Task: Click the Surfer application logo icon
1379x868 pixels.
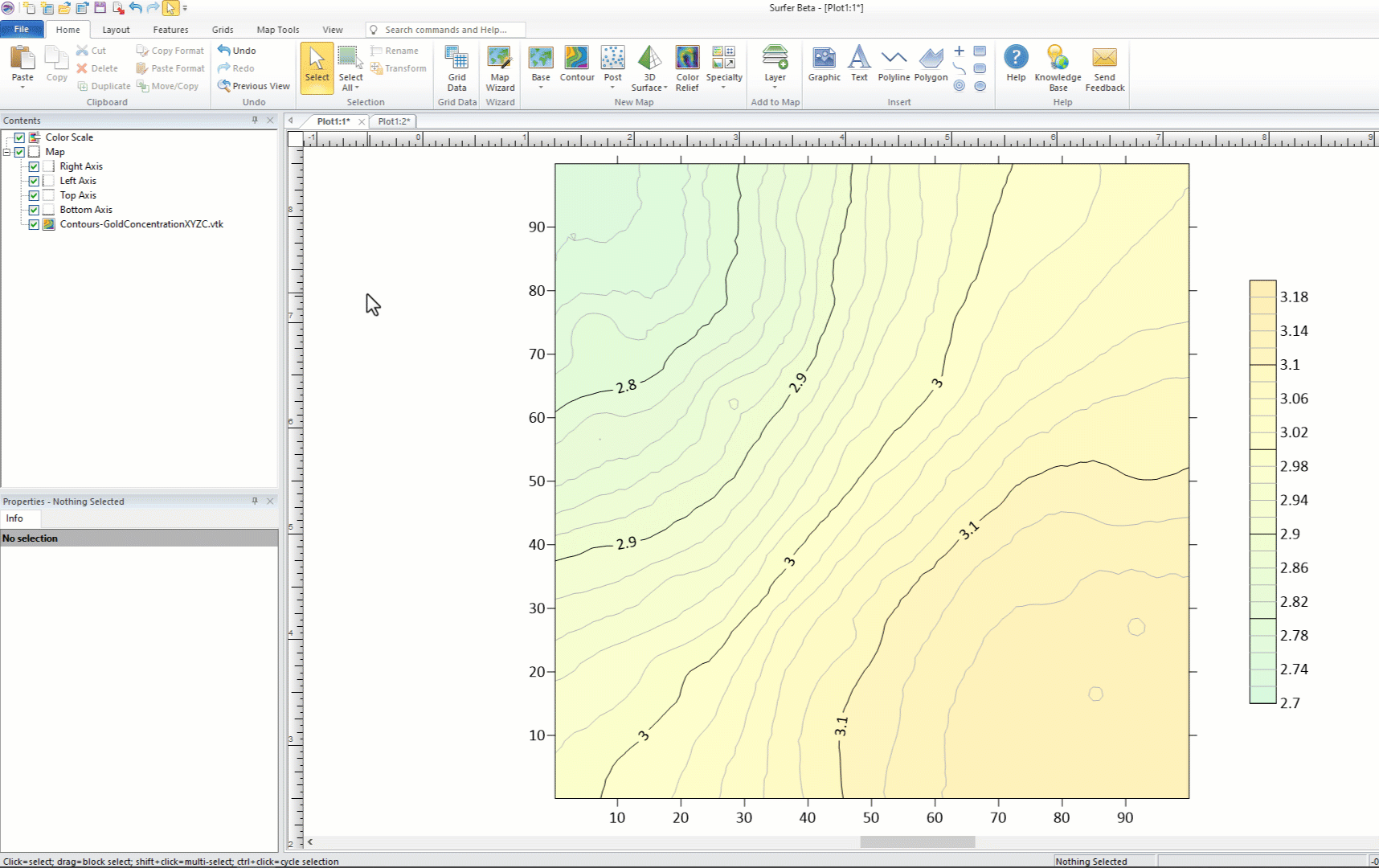Action: [x=7, y=8]
